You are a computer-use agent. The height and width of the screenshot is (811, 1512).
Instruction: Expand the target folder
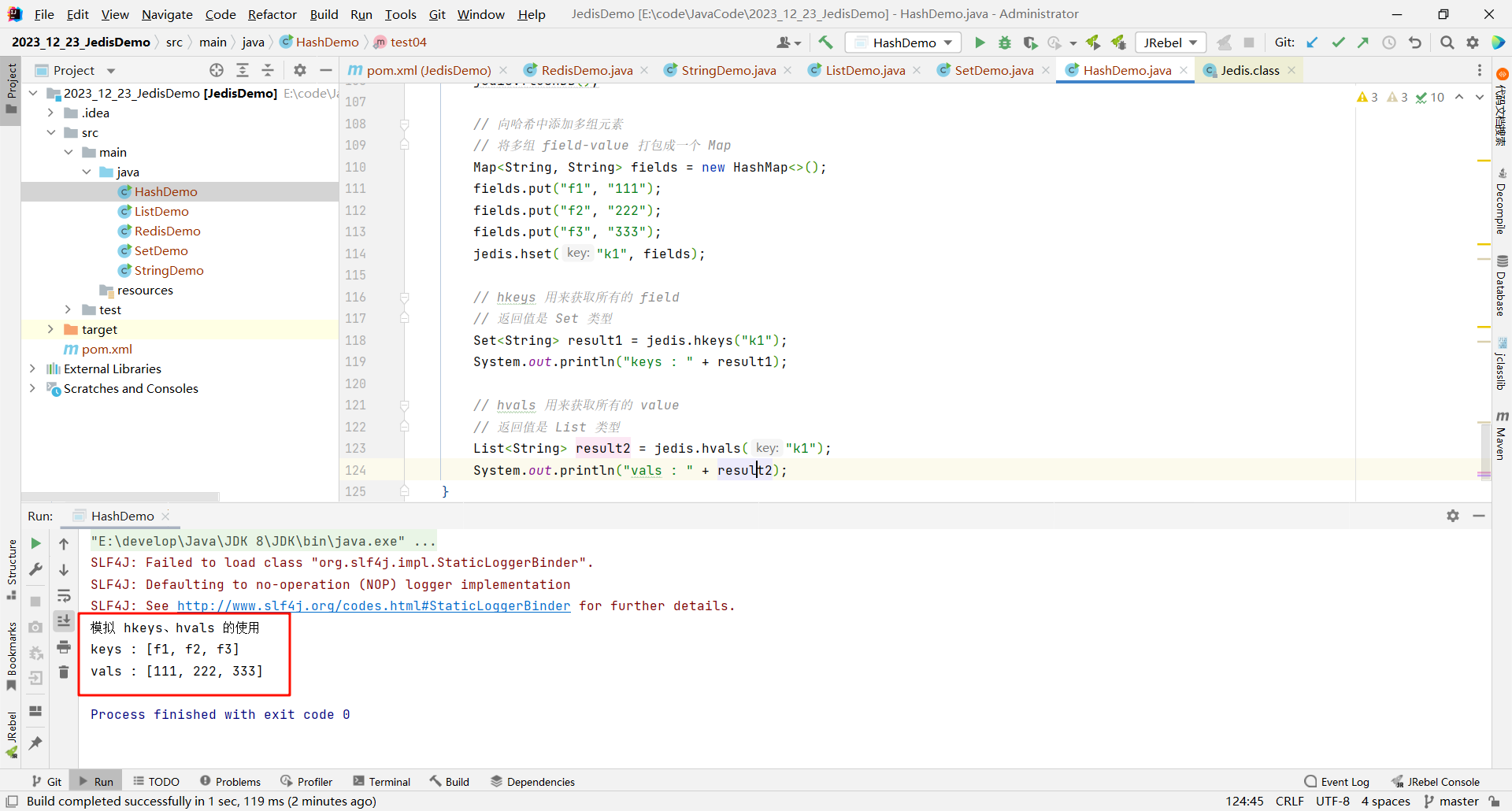51,329
